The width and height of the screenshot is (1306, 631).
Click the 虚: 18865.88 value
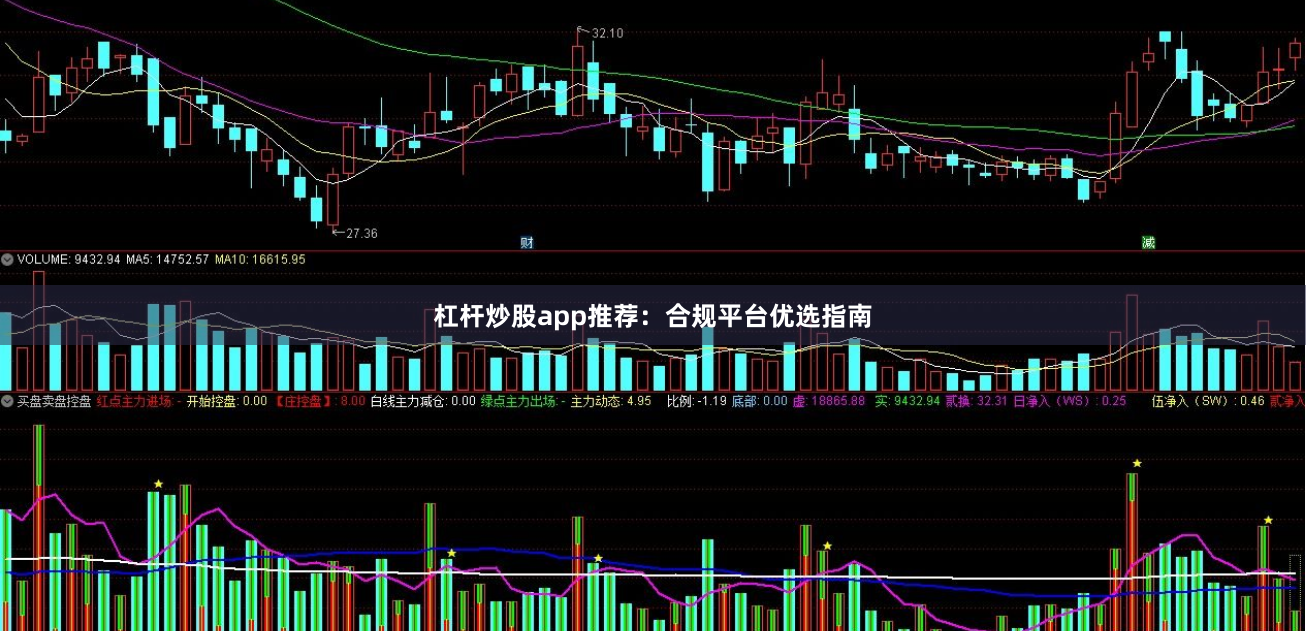point(829,401)
